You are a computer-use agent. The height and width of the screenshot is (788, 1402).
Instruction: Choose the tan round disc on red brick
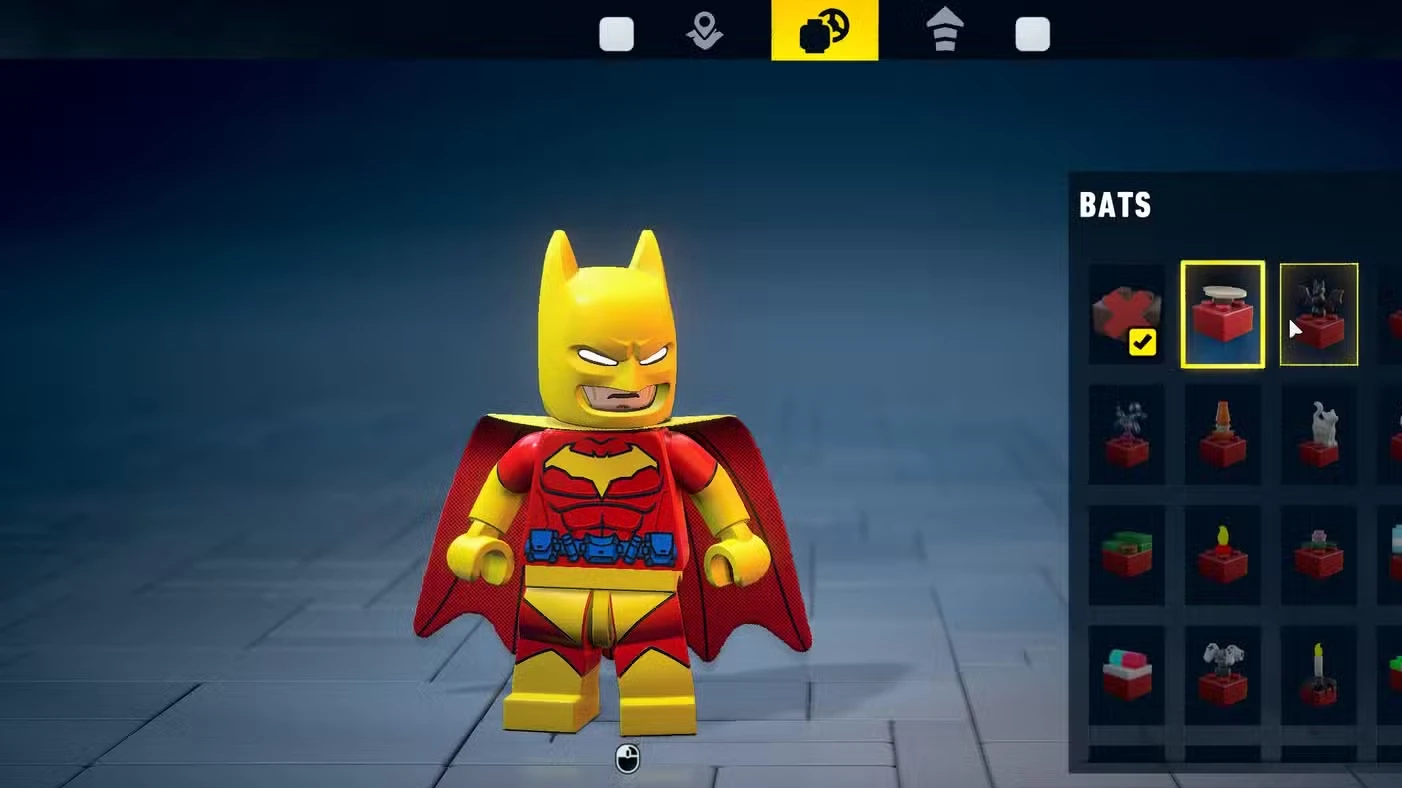click(x=1223, y=314)
